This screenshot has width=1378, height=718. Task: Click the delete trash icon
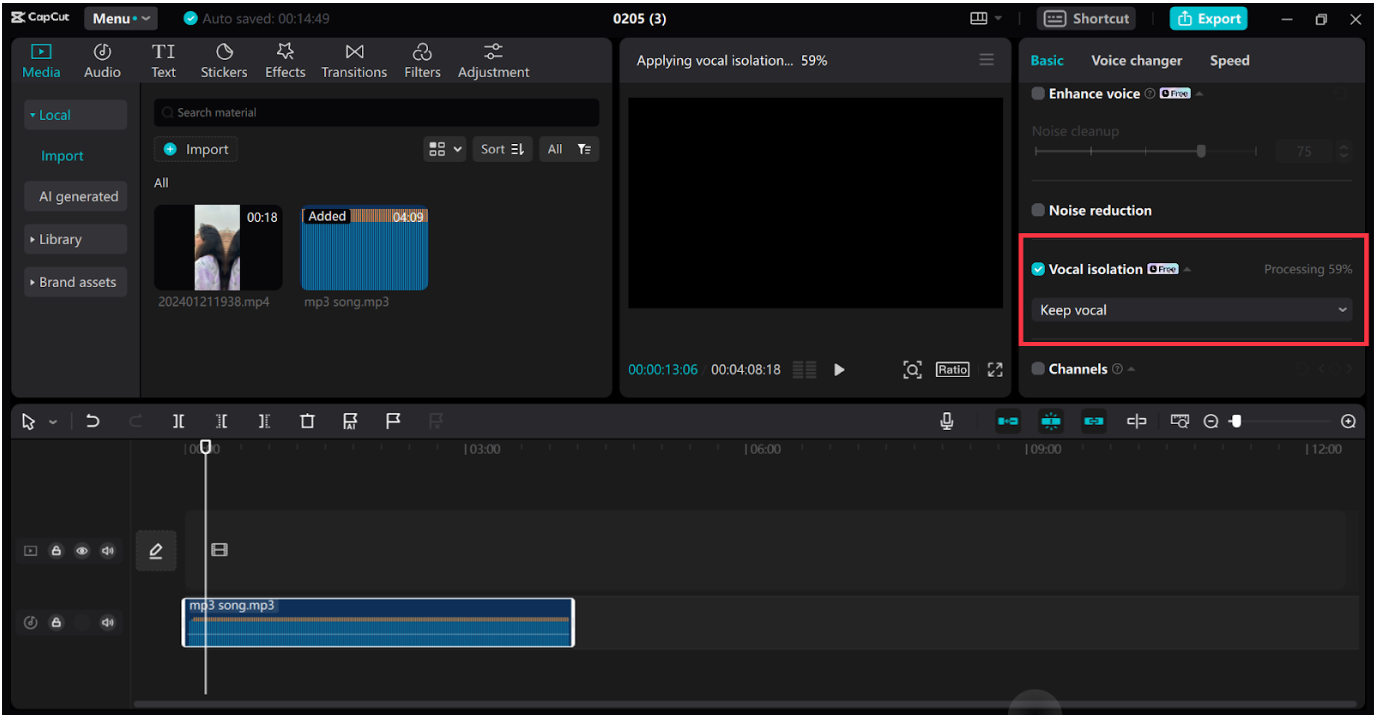(307, 422)
